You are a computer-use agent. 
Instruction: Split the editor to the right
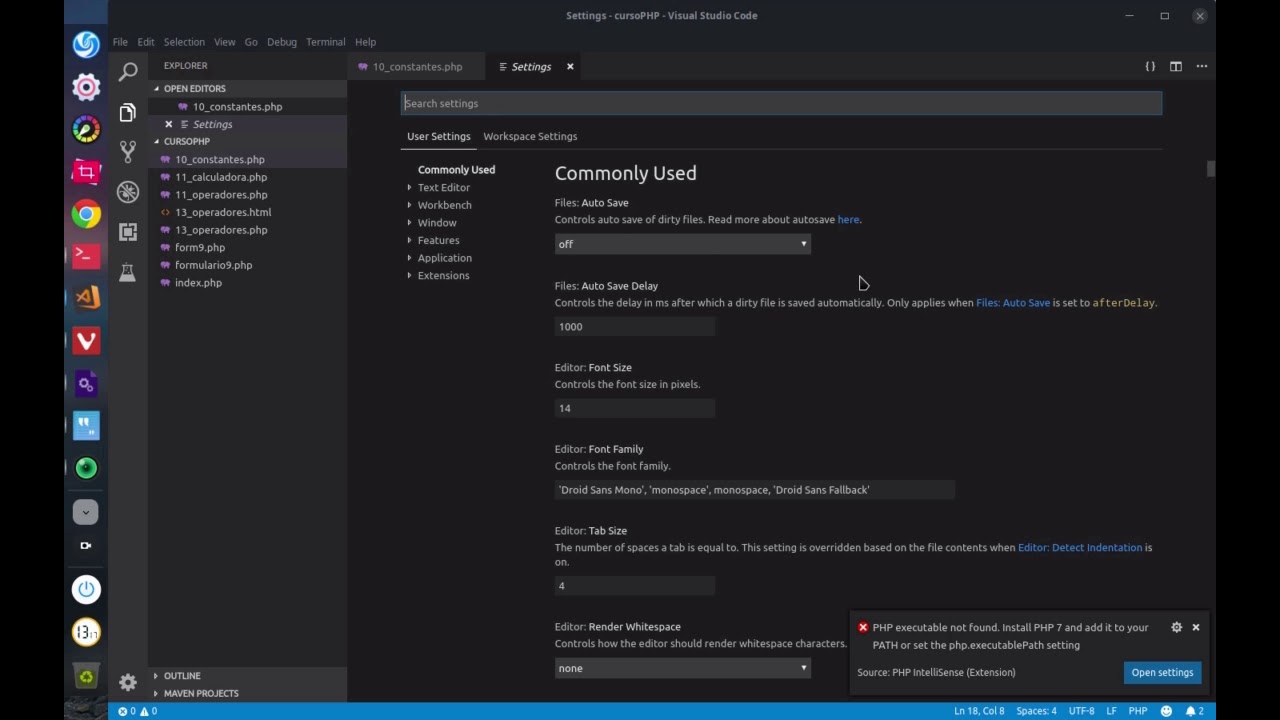coord(1176,66)
